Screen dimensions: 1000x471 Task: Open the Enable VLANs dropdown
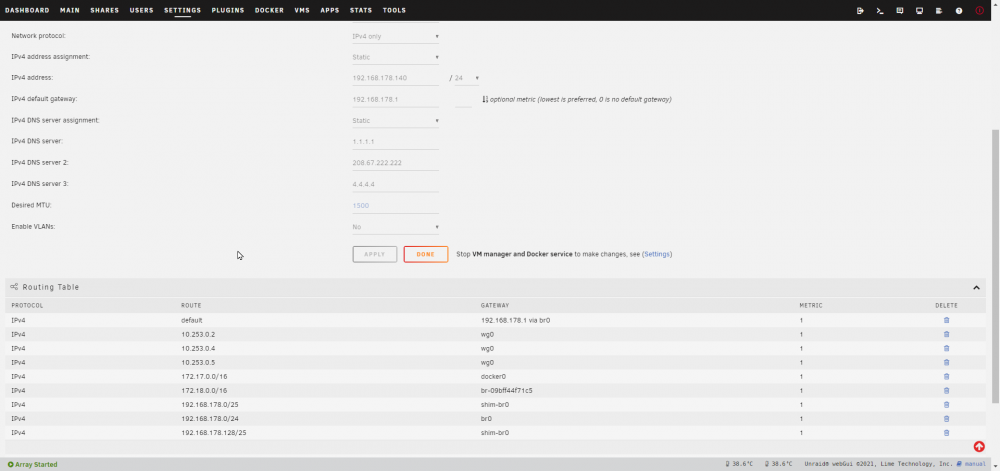click(x=395, y=227)
